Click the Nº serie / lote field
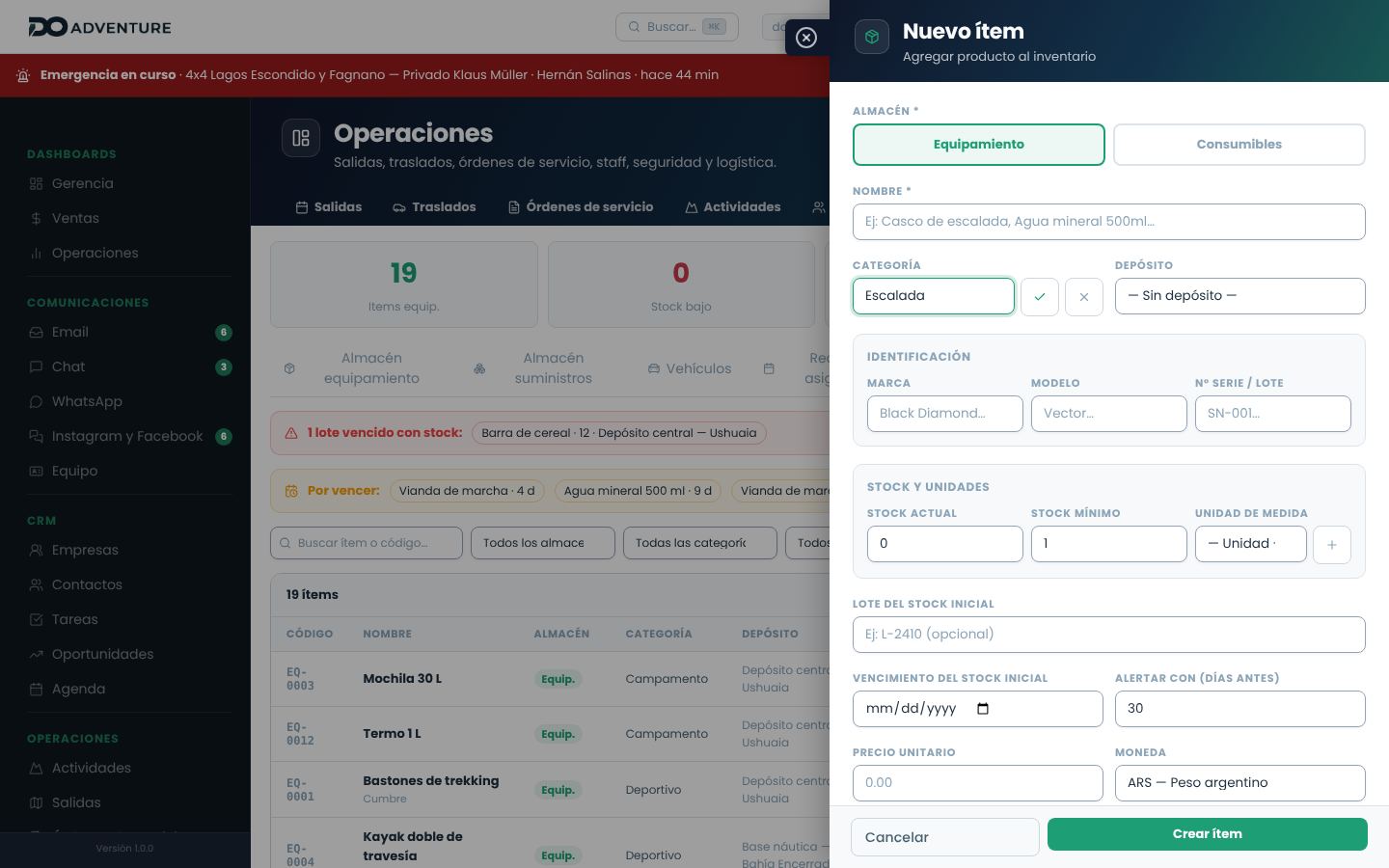Screen dimensions: 1389x868 tap(1273, 414)
